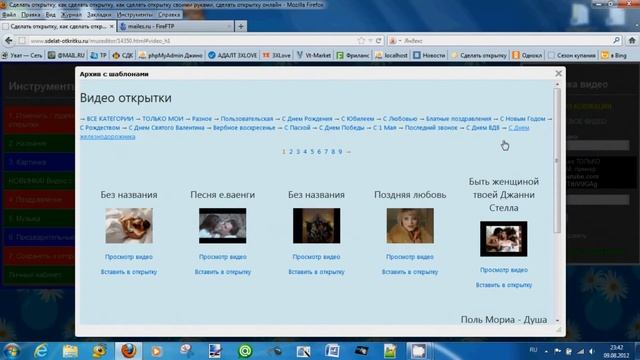Open the ТР bookmark
The image size is (640, 360).
tap(98, 55)
